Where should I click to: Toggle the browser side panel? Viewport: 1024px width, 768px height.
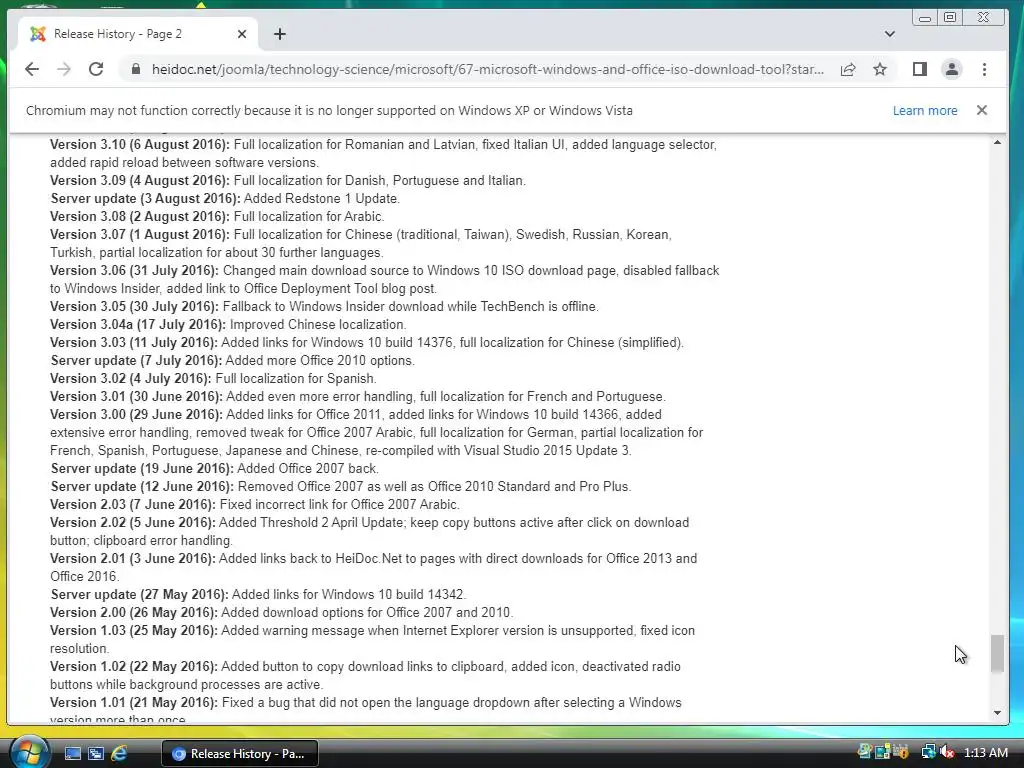coord(920,69)
